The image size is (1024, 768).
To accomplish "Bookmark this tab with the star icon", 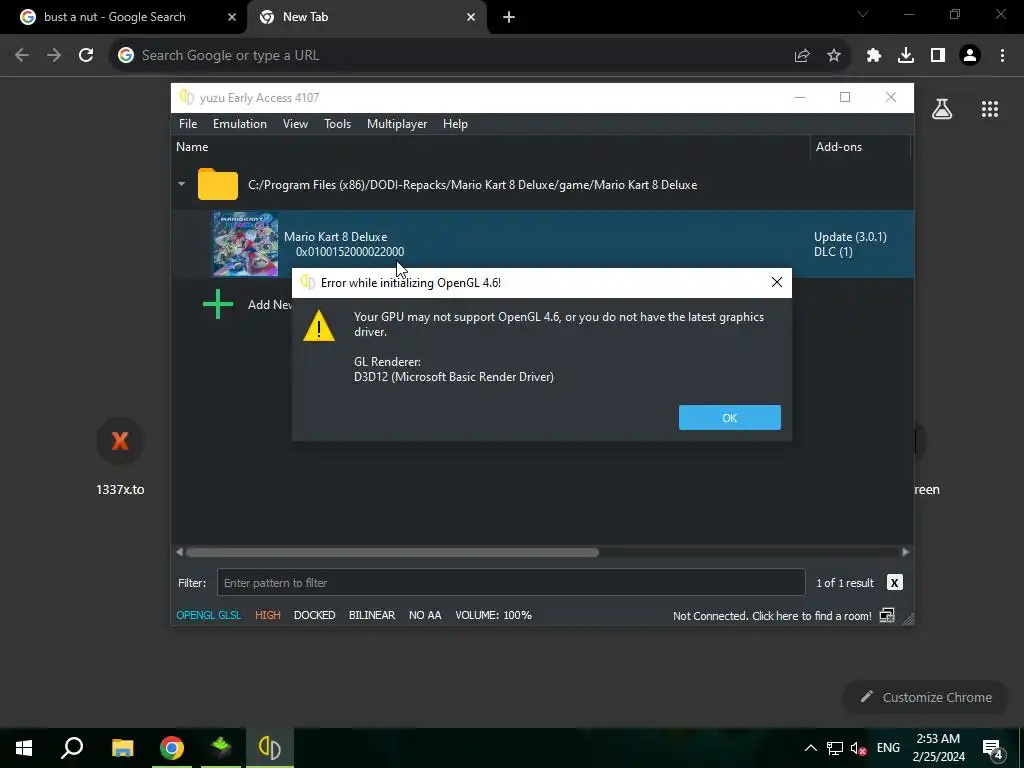I will click(x=834, y=56).
